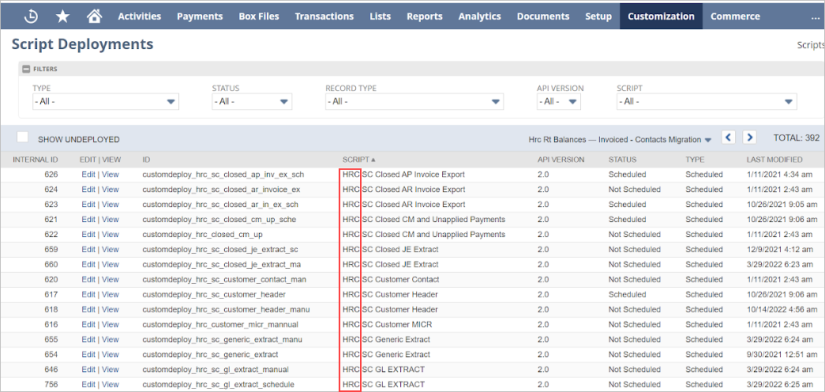Open the Payments menu
825x392 pixels.
point(200,16)
